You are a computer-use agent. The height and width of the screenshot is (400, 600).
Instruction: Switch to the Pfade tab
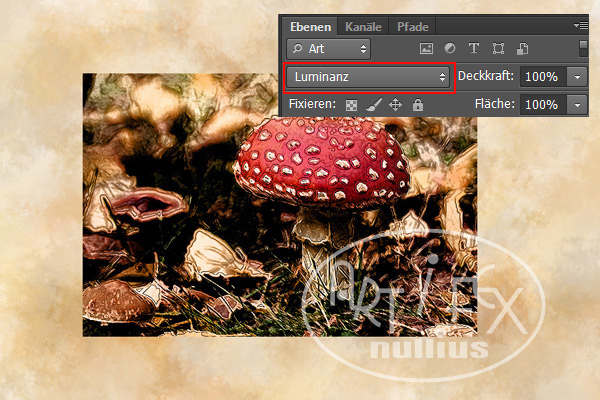[x=412, y=27]
